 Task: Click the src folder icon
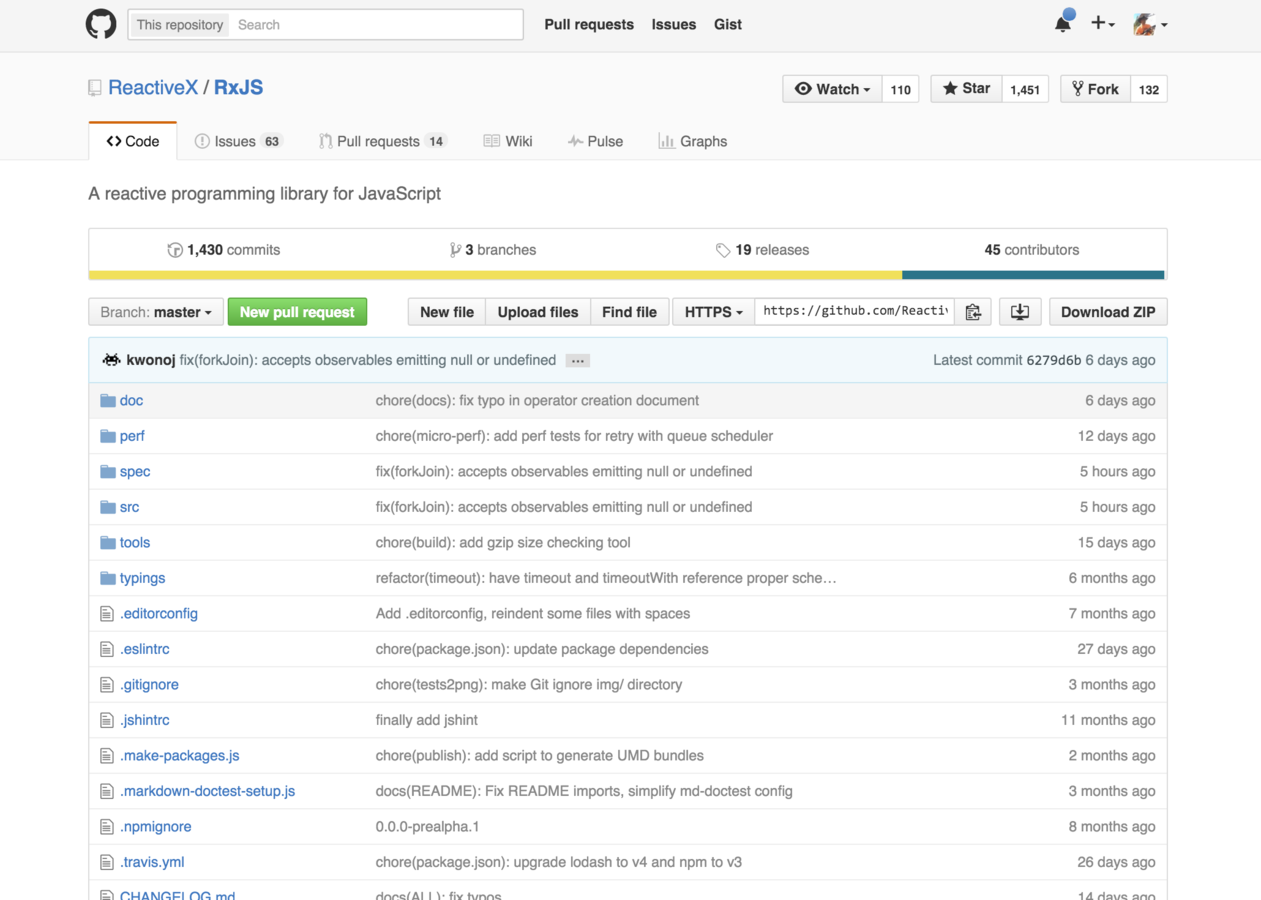coord(107,507)
